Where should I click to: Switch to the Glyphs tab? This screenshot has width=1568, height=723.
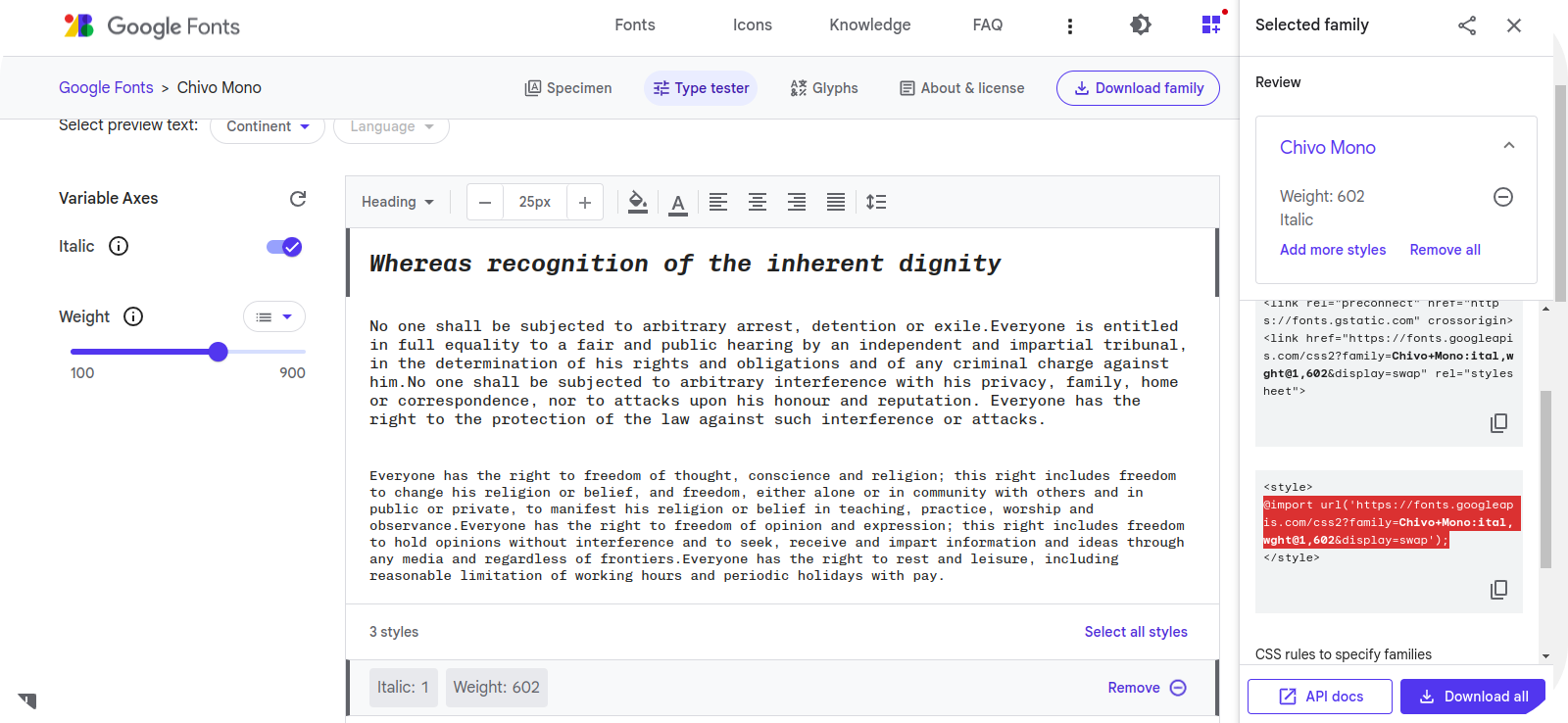824,88
